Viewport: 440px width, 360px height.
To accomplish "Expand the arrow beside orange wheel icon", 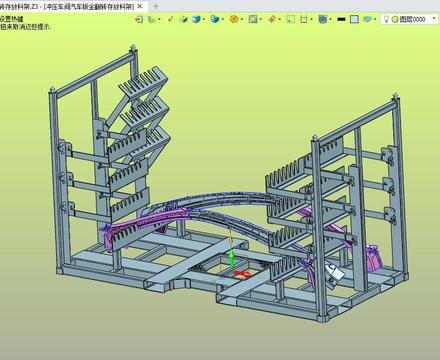I will pyautogui.click(x=242, y=19).
